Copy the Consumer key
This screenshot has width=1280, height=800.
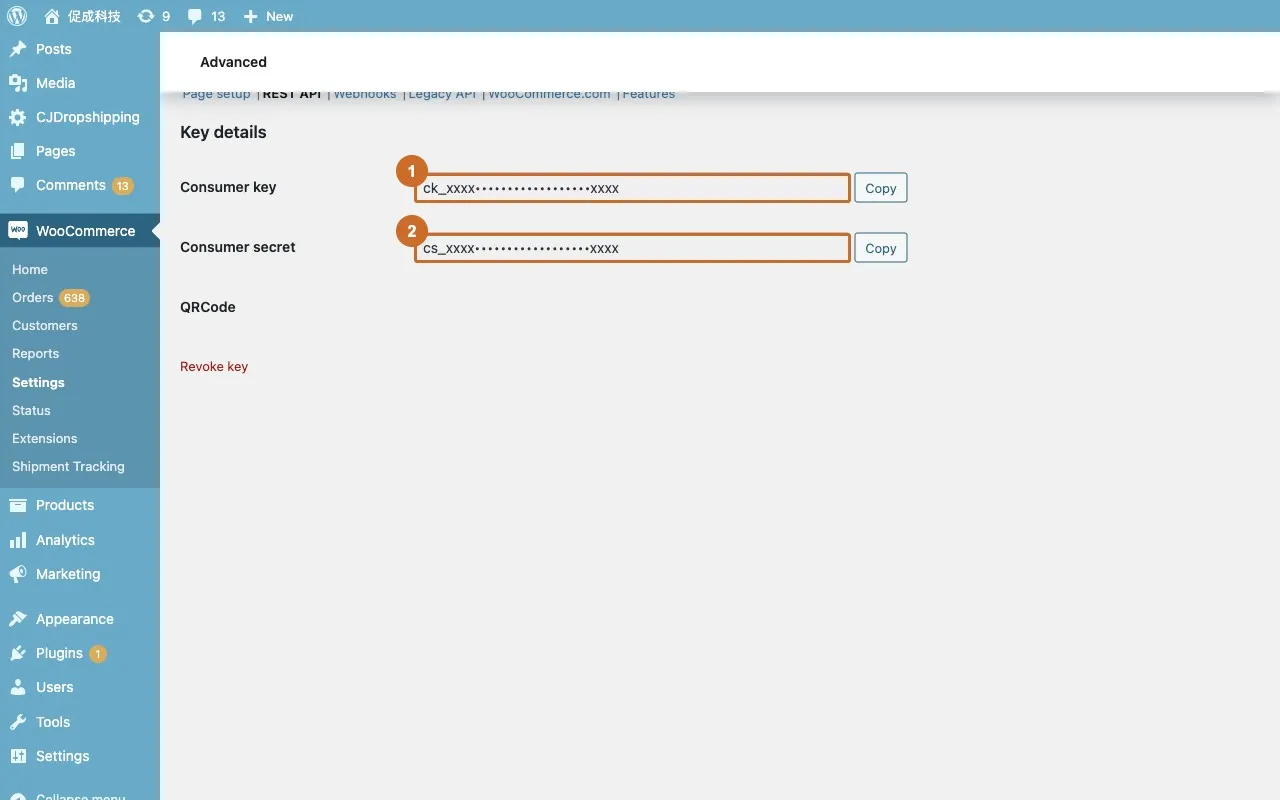tap(881, 188)
